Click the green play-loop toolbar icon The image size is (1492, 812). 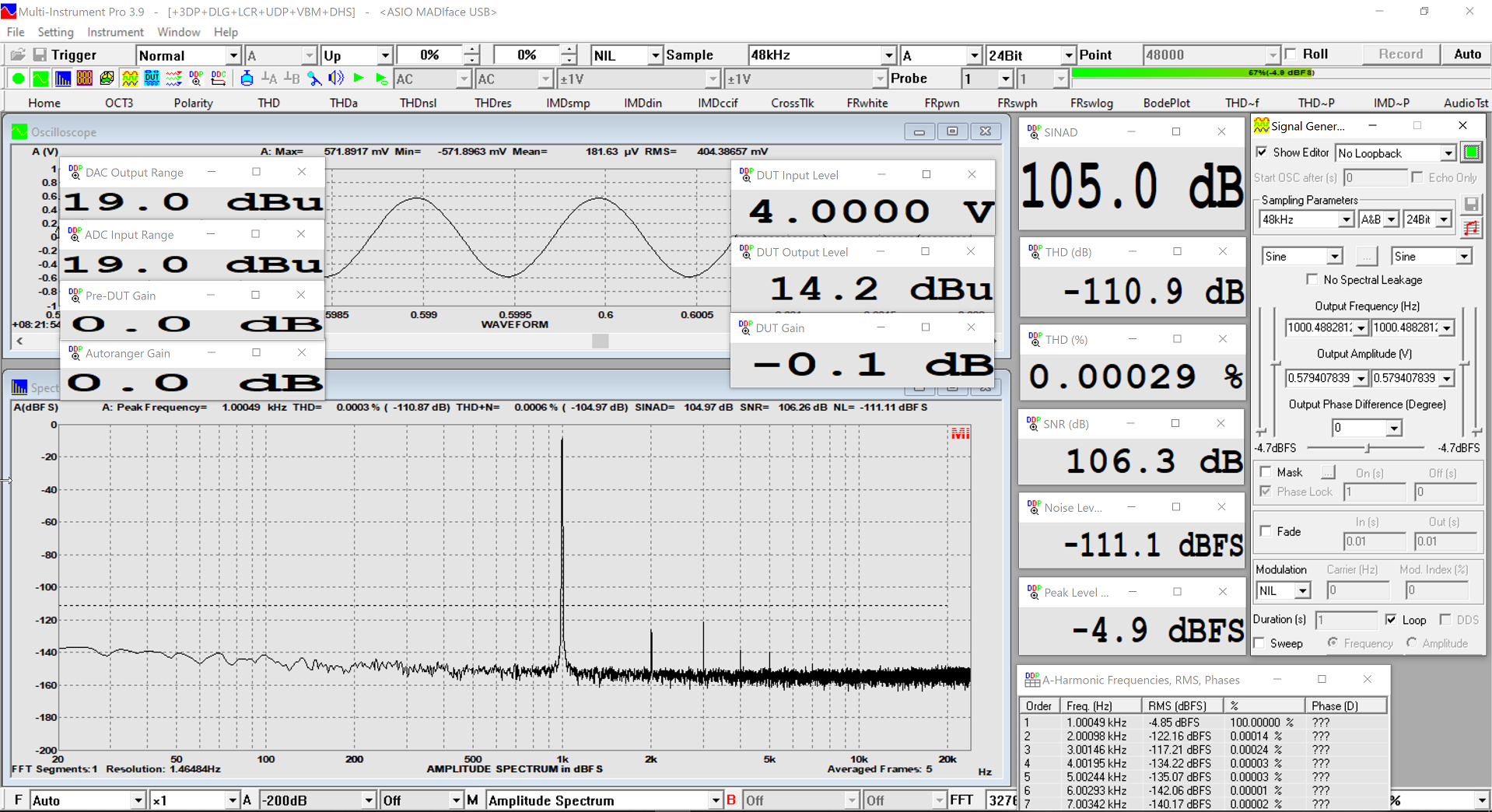381,79
